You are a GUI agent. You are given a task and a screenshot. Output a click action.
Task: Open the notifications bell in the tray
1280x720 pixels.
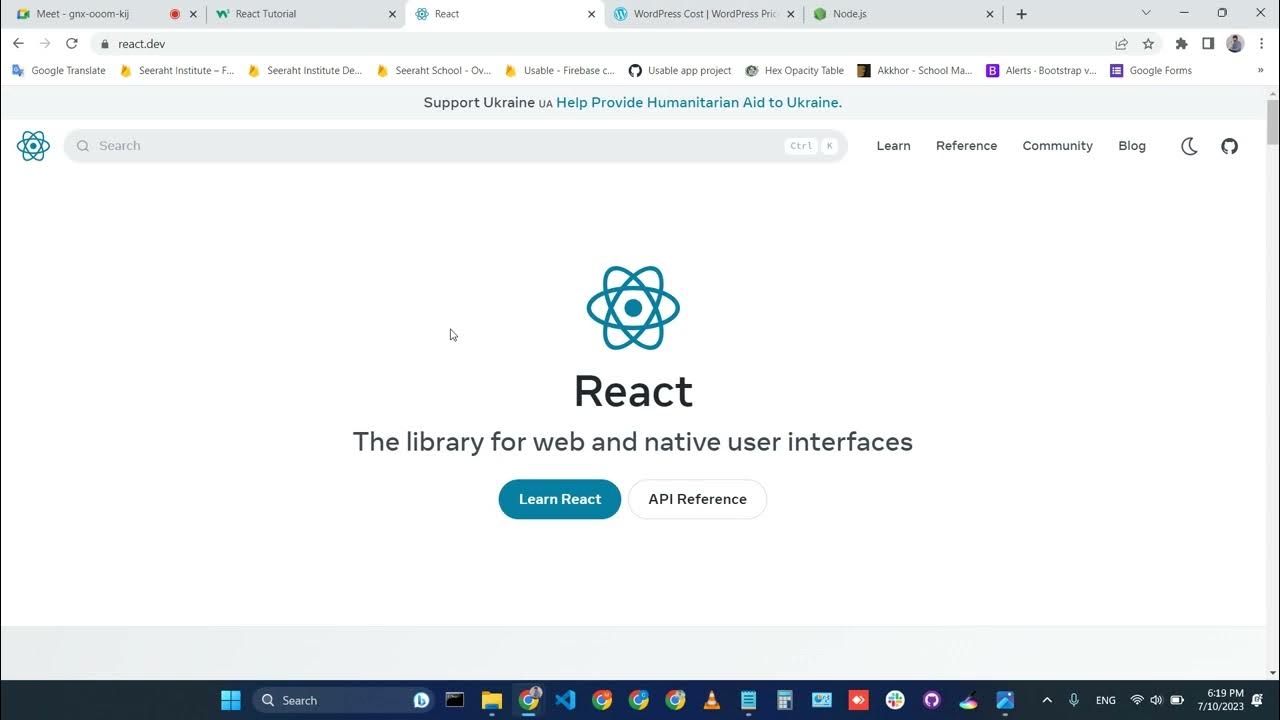pos(1259,700)
